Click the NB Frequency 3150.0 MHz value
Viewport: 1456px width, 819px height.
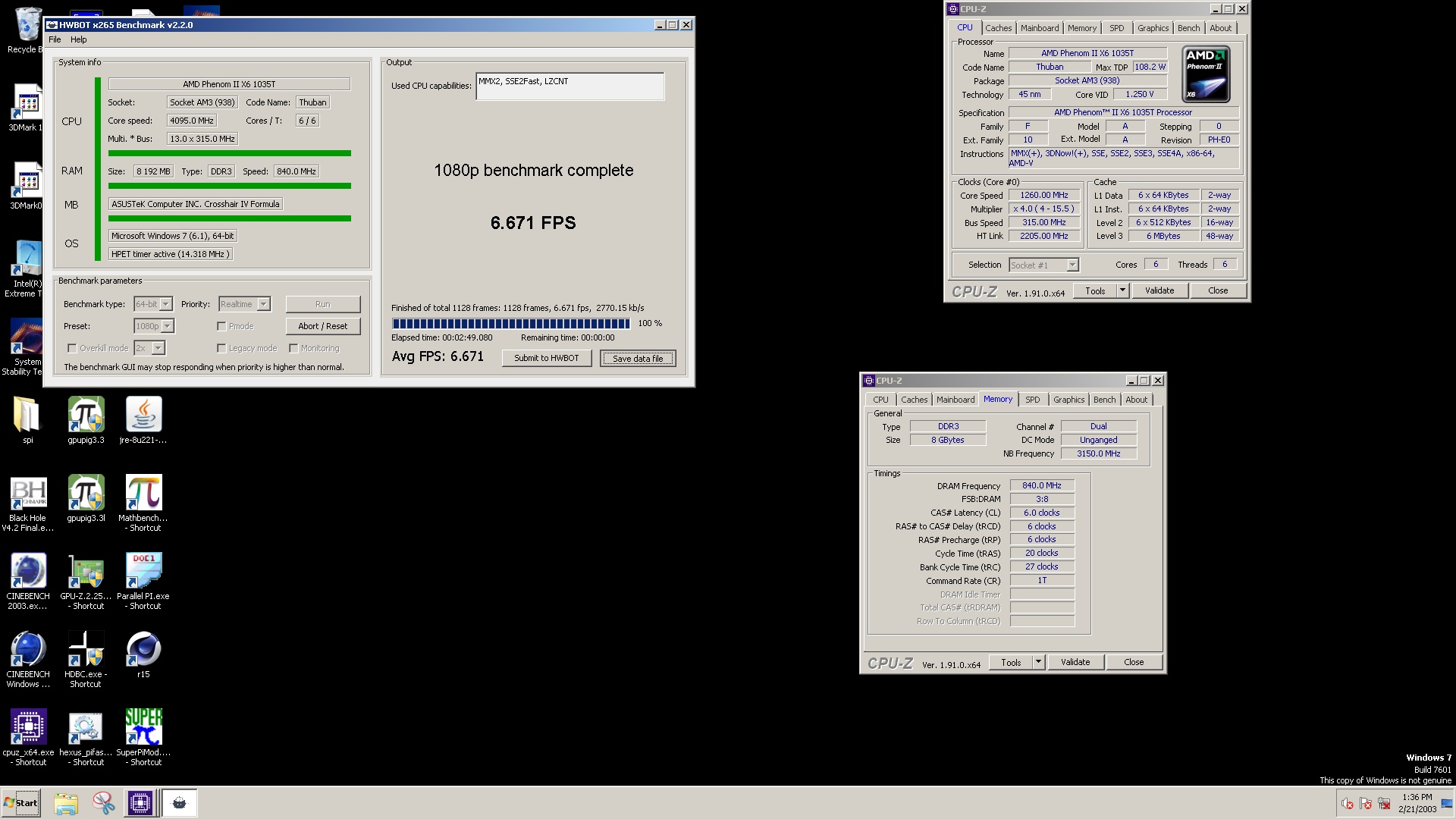click(x=1099, y=453)
